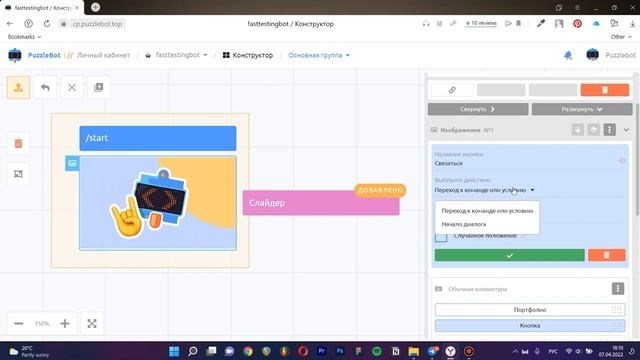Image resolution: width=640 pixels, height=360 pixels.
Task: Click the orange delete button at panel top
Action: tap(605, 90)
